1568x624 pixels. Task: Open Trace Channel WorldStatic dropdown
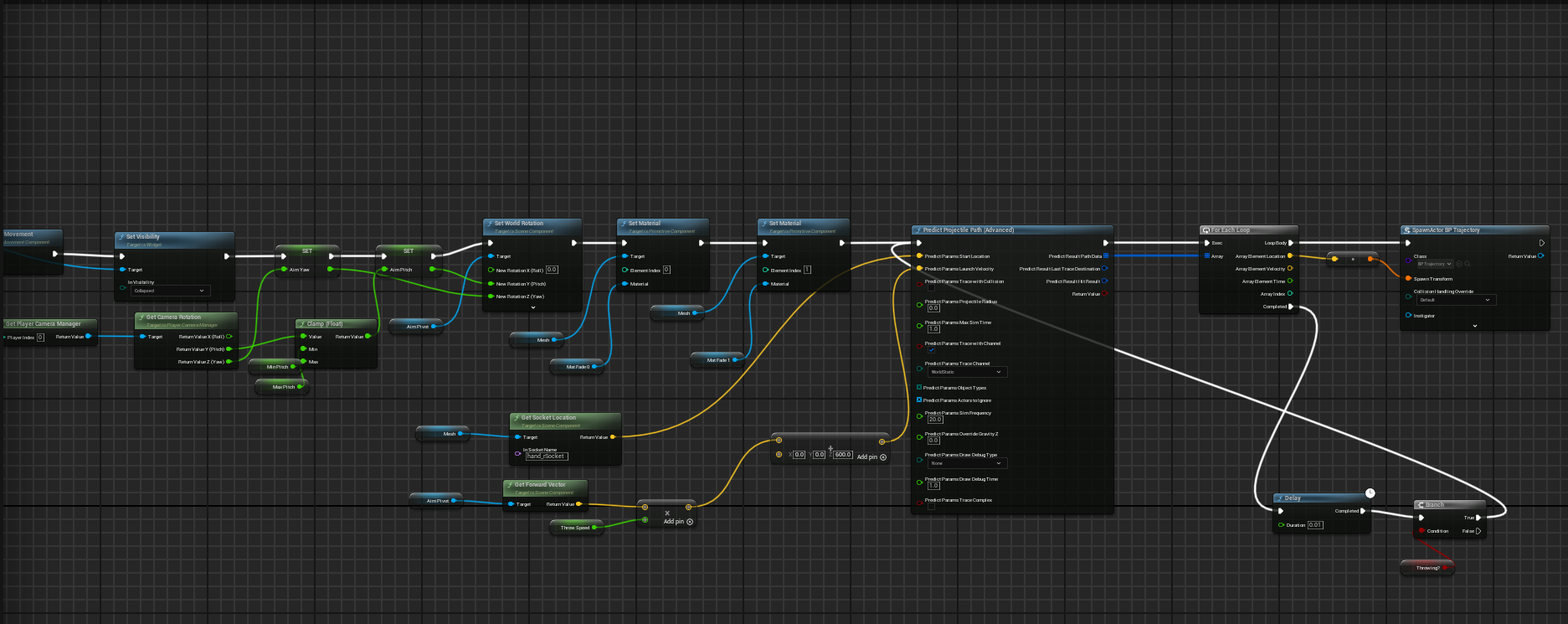tap(966, 372)
